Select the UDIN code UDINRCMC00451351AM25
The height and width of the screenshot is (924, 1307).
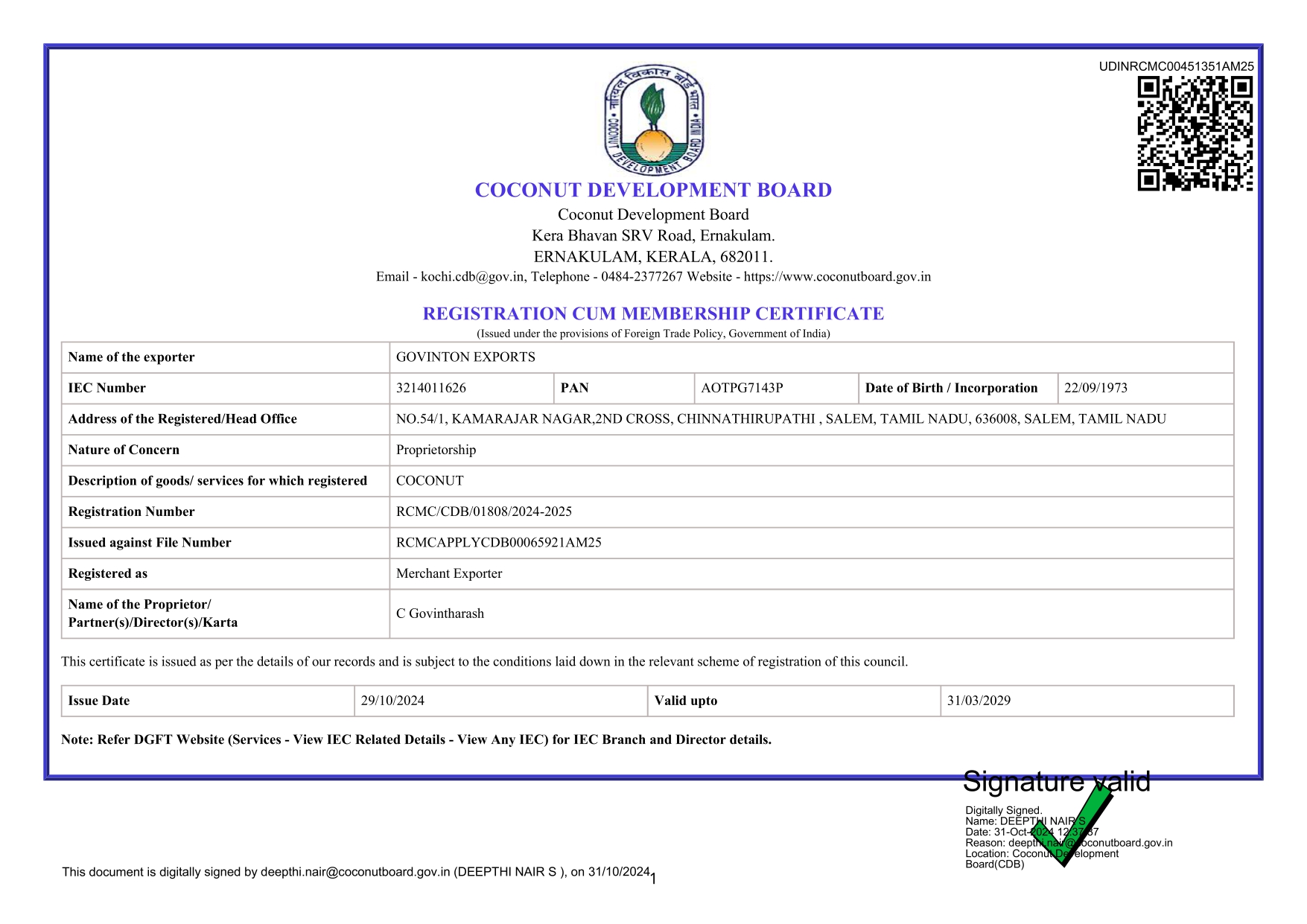[x=1176, y=66]
